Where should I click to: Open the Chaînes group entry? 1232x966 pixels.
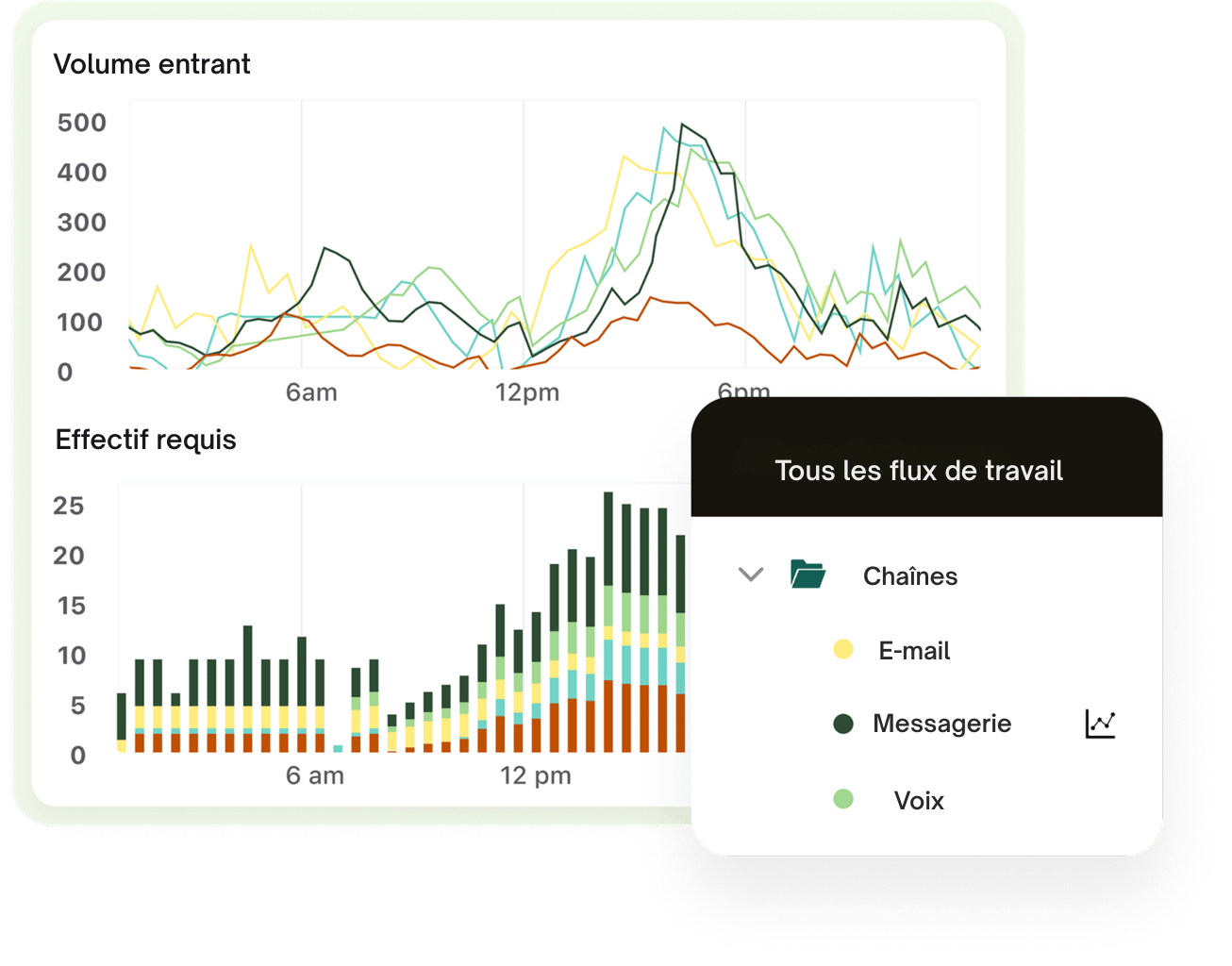909,575
